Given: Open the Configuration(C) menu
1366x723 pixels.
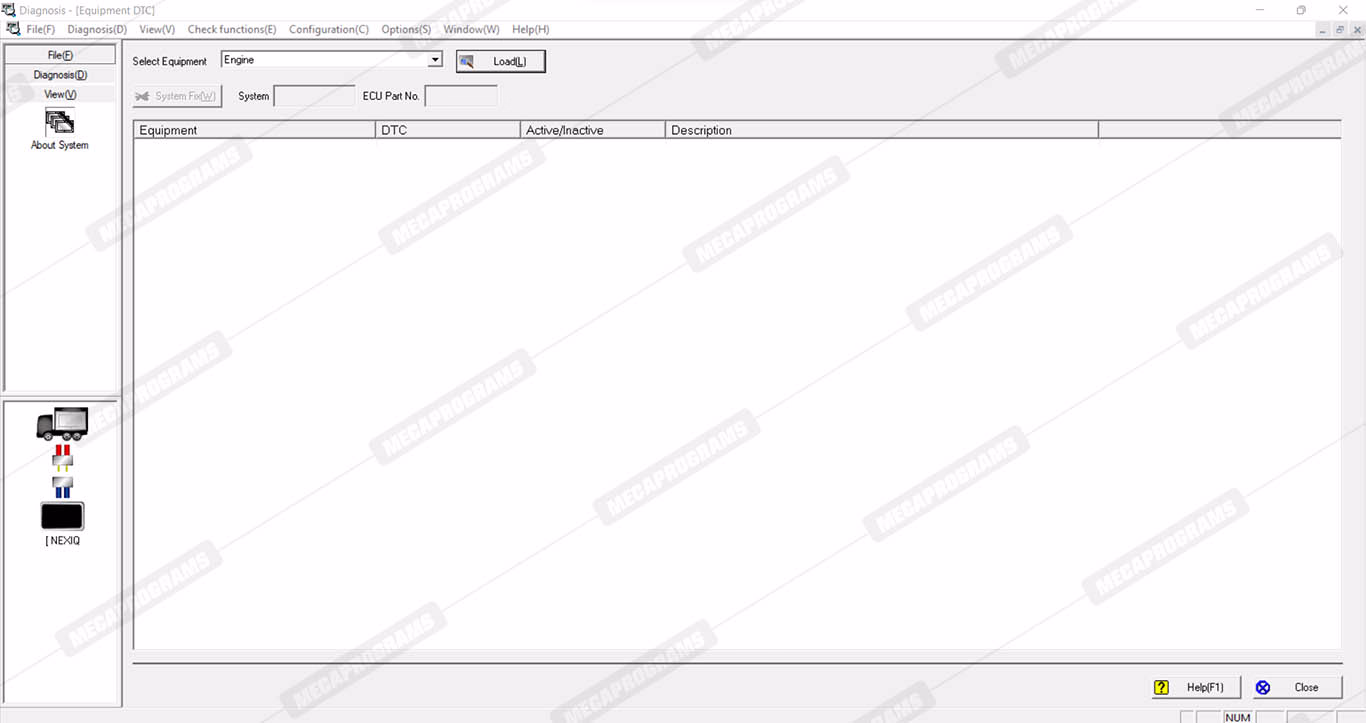Looking at the screenshot, I should [329, 30].
